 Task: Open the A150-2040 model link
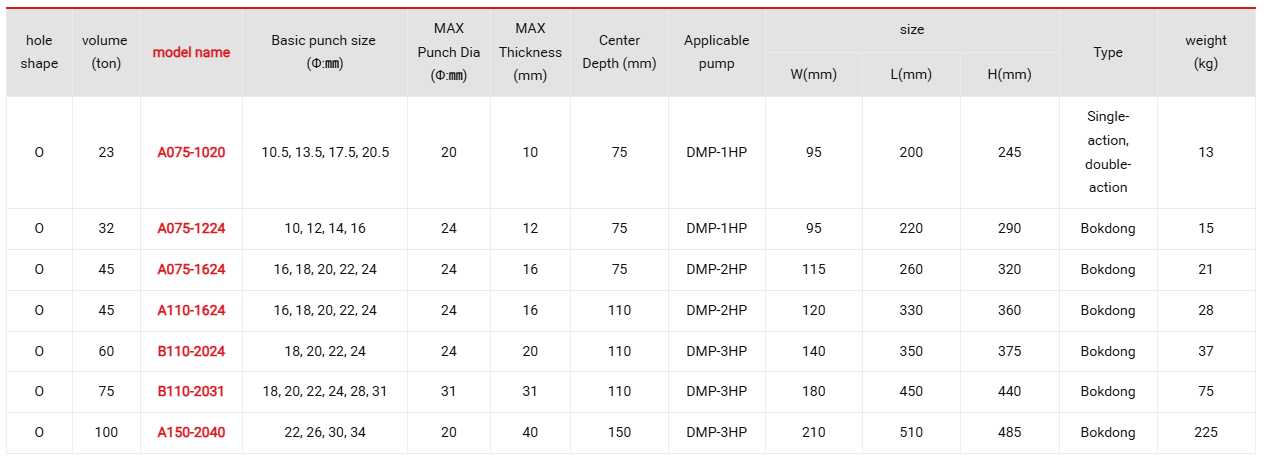point(191,433)
